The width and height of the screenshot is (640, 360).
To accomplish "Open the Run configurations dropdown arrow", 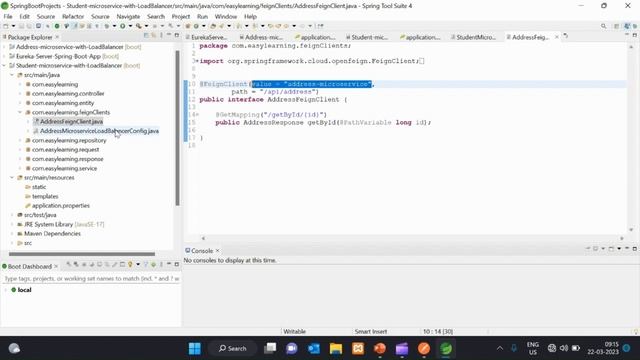I will coord(130,26).
